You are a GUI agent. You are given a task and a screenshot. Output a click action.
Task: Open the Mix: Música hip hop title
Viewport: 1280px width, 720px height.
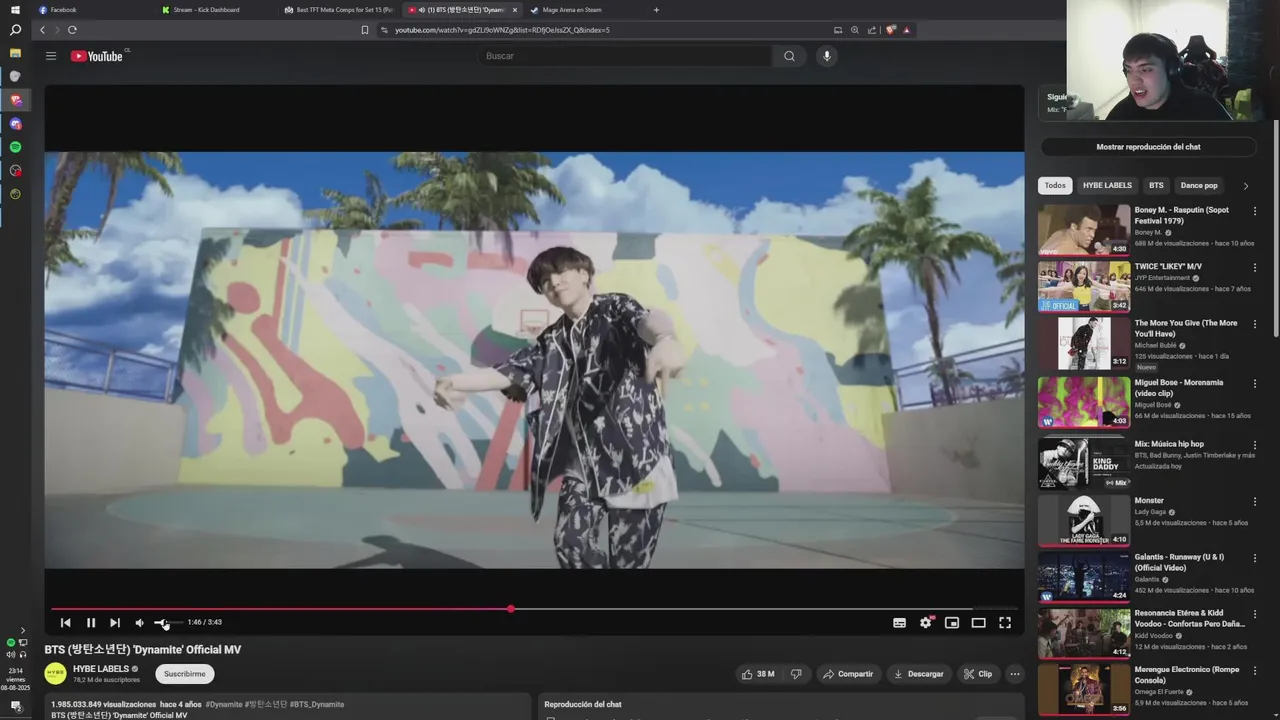coord(1169,444)
